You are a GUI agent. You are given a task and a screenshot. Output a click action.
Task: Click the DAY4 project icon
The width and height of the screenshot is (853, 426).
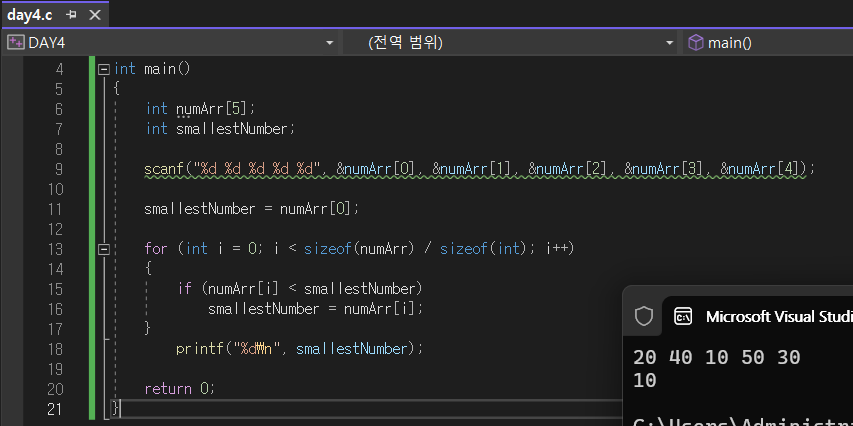tap(16, 42)
